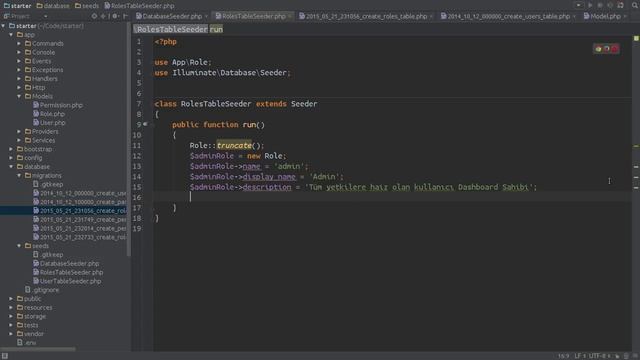640x360 pixels.
Task: Click the Search Everywhere magnifier icon
Action: click(x=636, y=5)
